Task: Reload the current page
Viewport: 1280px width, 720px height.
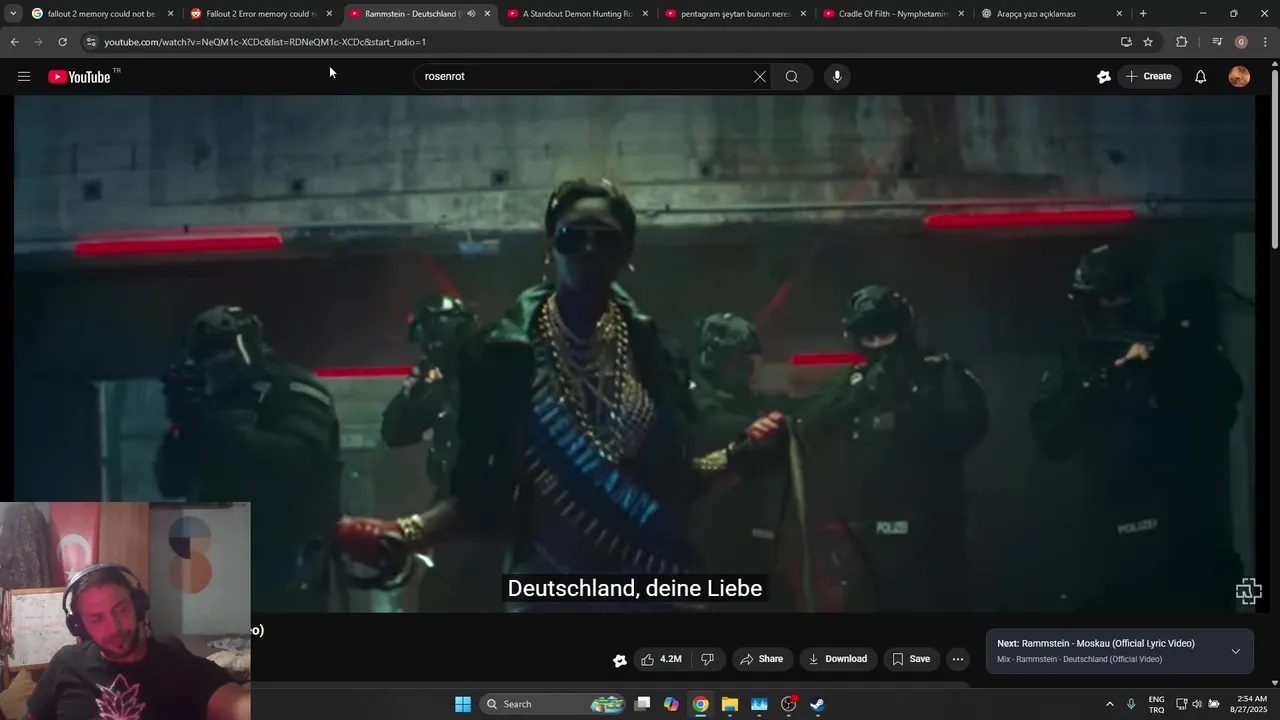Action: 62,42
